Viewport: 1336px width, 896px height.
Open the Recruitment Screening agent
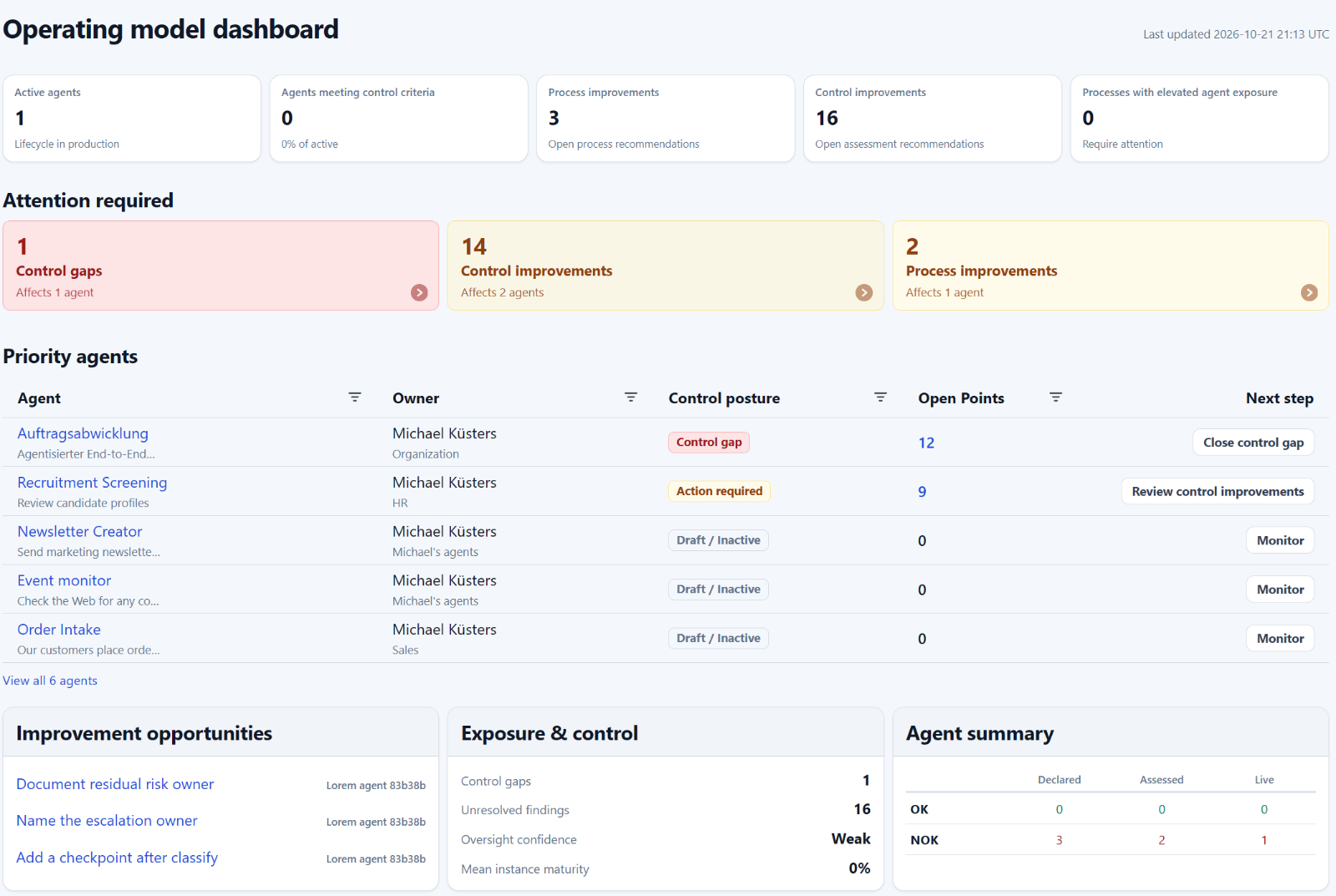point(92,483)
